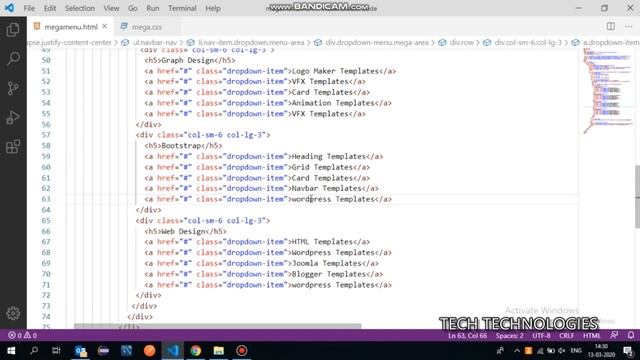Open Windows taskbar search

[x=34, y=351]
